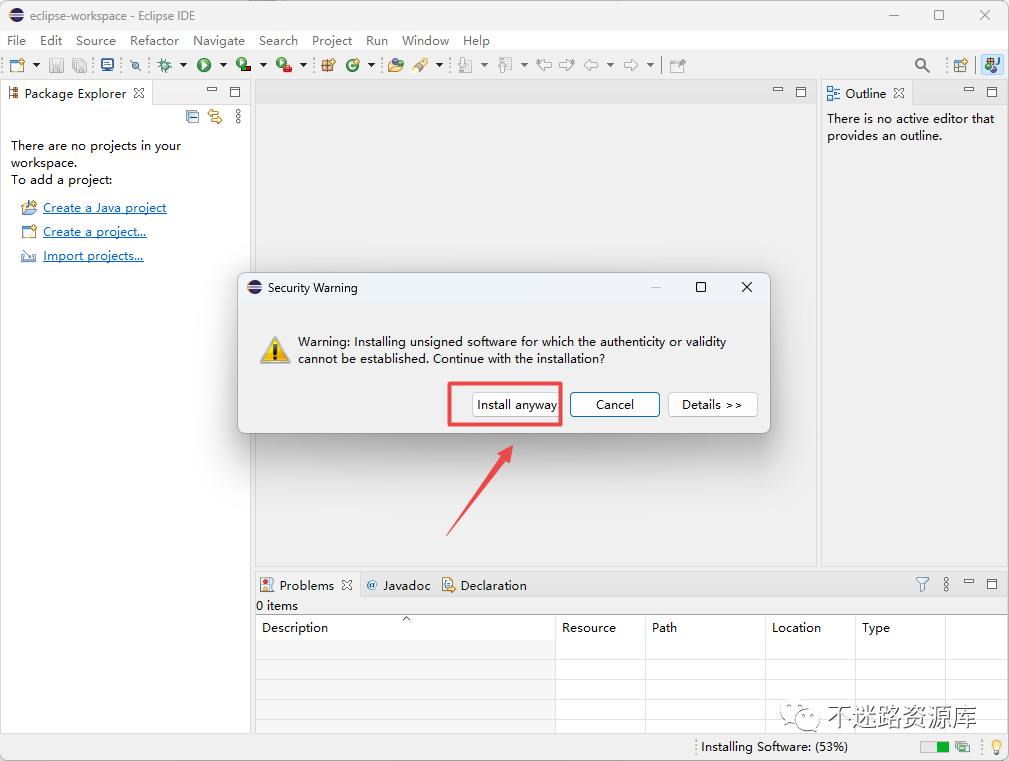Click the Coverage launch icon
Screen dimensions: 1009x761
tap(243, 65)
